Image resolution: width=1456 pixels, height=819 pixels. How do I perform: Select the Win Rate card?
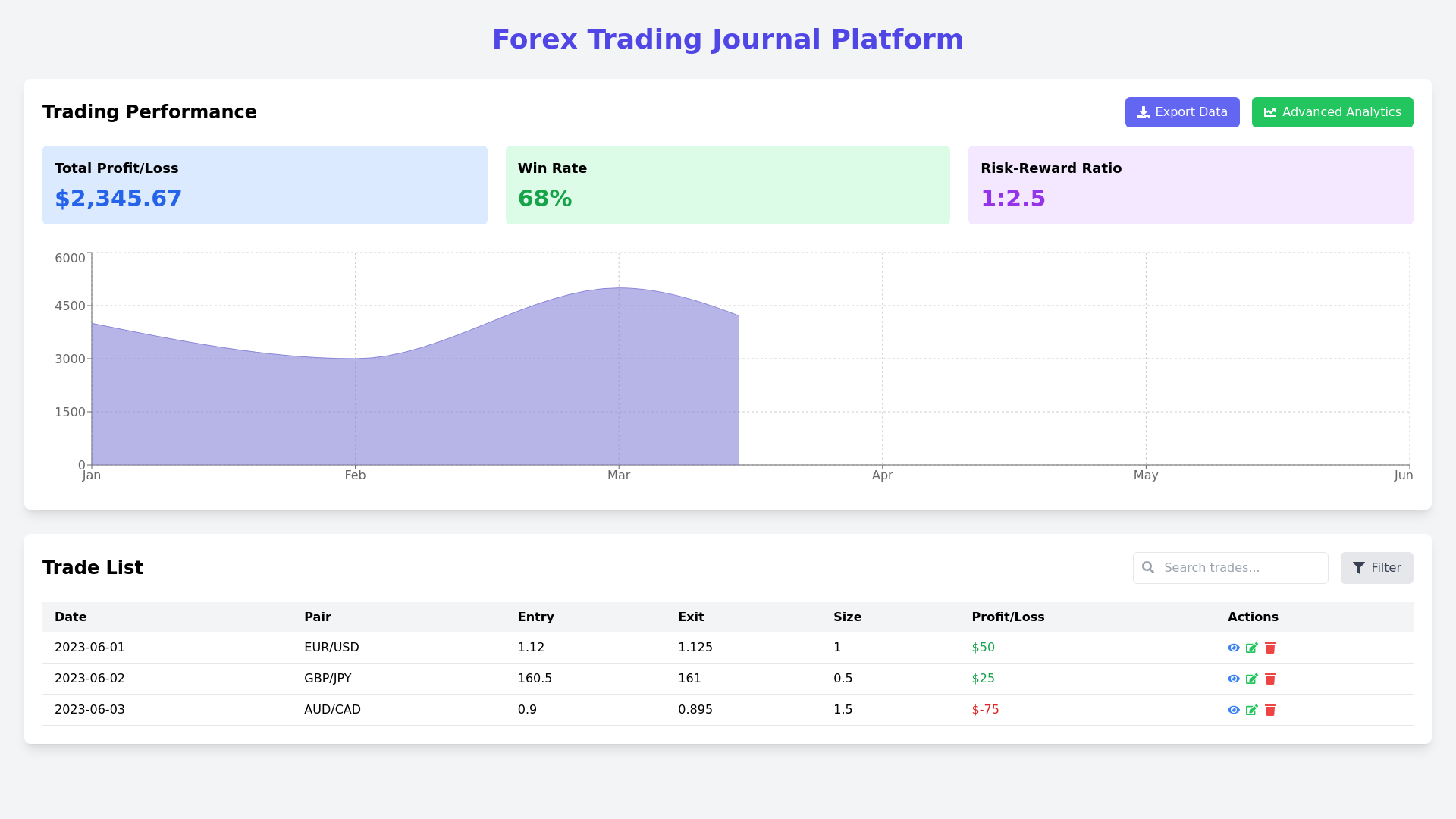pyautogui.click(x=727, y=185)
